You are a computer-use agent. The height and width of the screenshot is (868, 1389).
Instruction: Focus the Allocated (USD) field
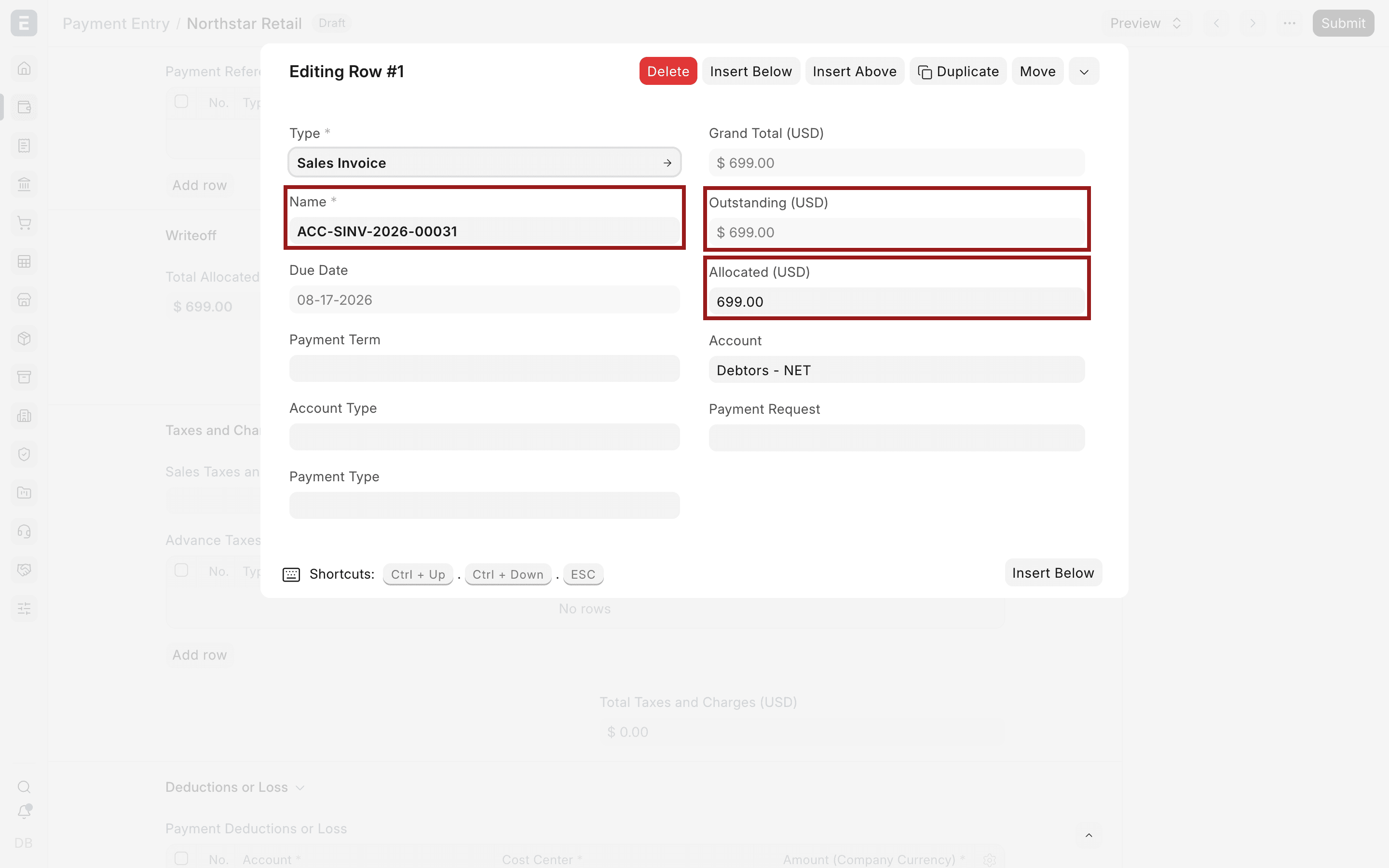(x=897, y=301)
